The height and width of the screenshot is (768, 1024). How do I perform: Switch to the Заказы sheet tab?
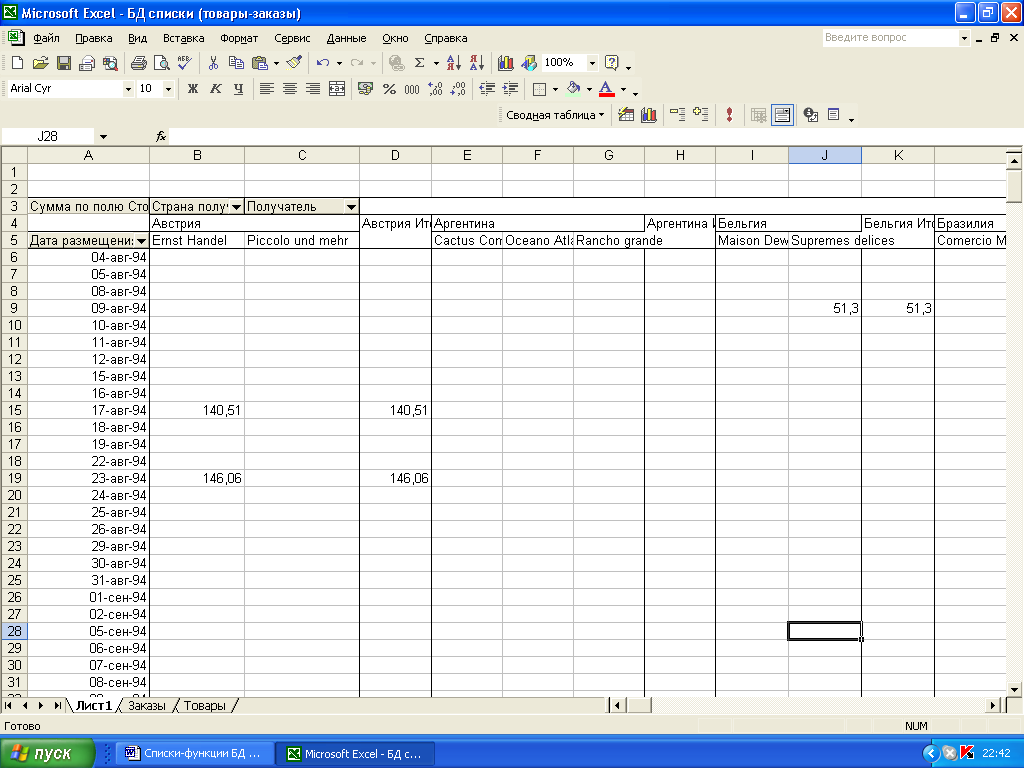[146, 706]
